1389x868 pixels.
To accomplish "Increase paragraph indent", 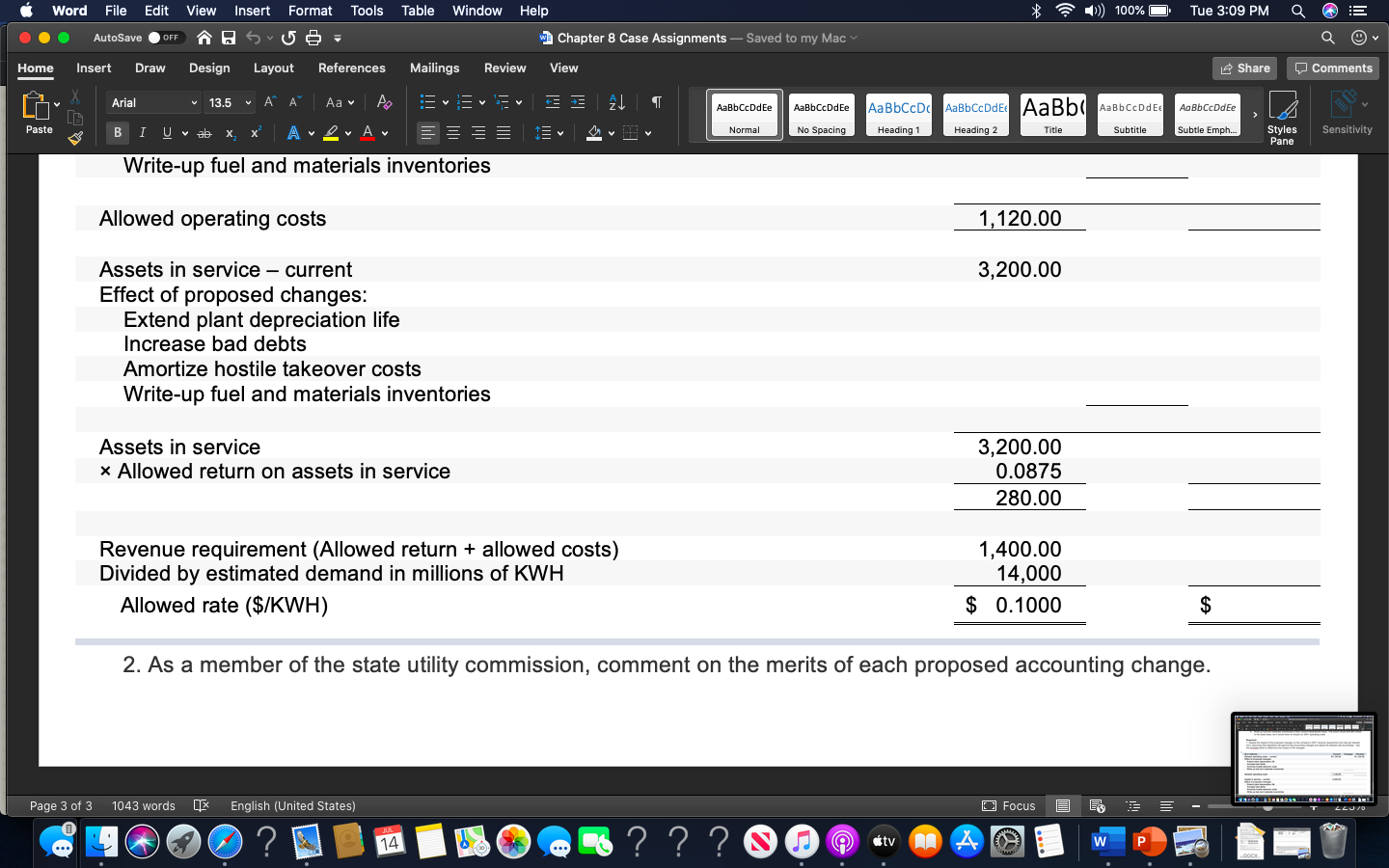I will pyautogui.click(x=578, y=102).
